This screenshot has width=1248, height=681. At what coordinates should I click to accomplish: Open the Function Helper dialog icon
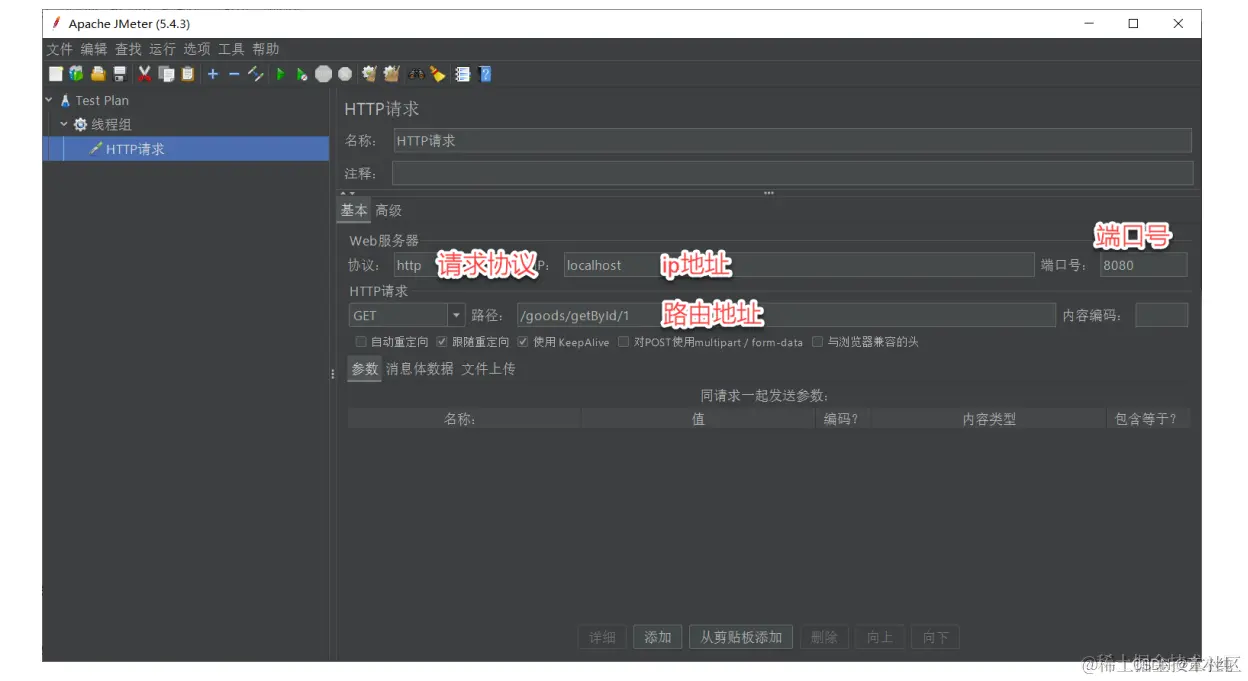point(463,74)
